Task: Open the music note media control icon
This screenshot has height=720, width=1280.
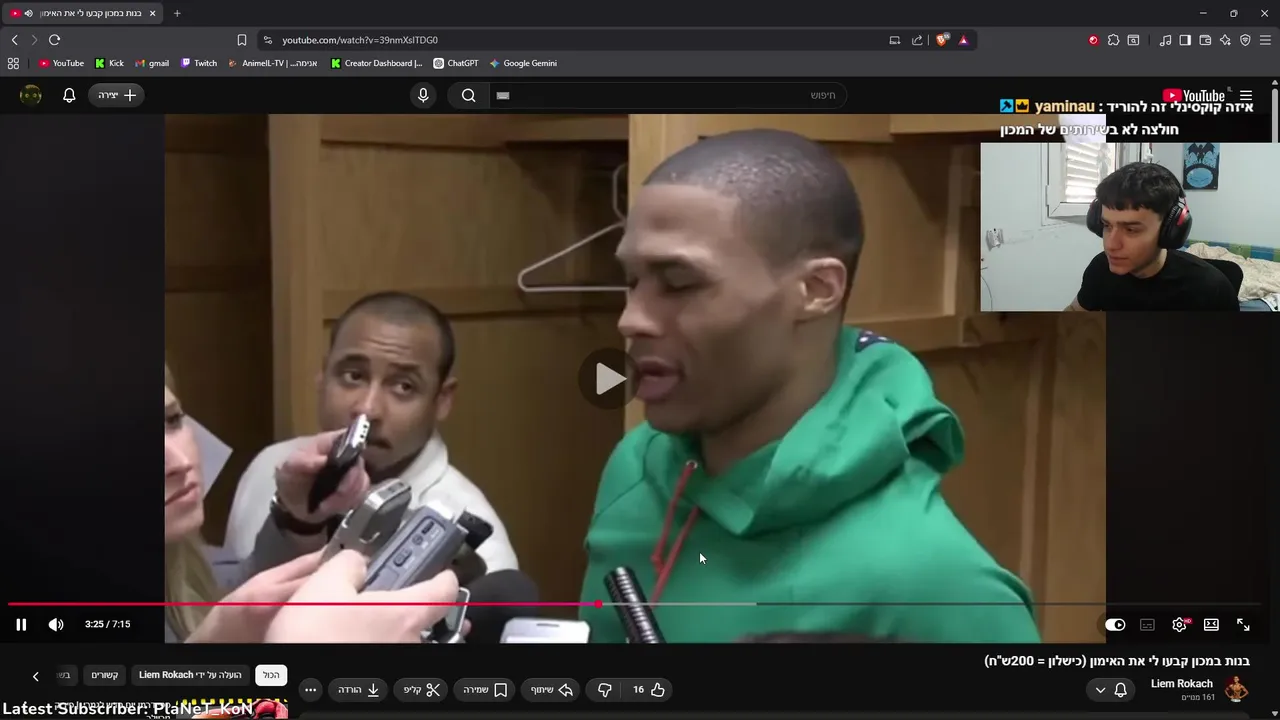Action: [1165, 40]
